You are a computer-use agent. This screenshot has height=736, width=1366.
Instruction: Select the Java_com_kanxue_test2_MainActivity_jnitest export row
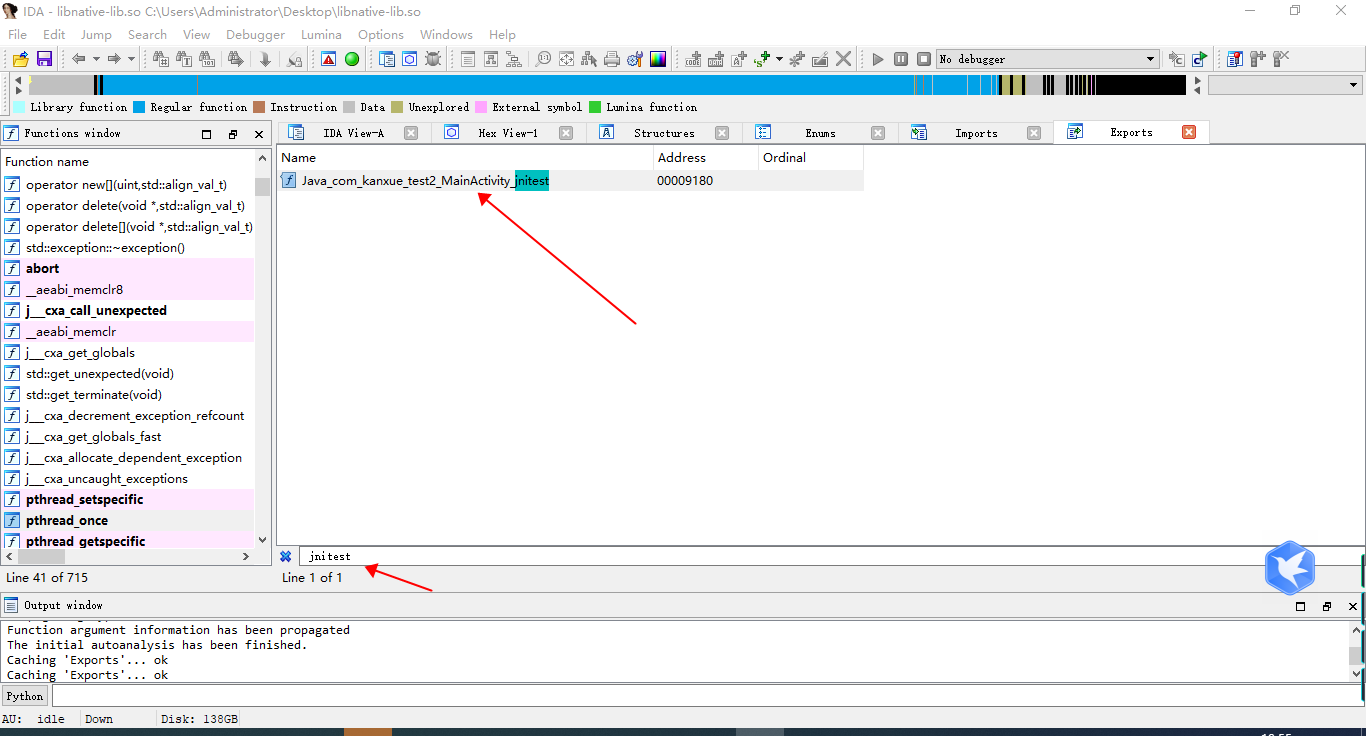point(570,181)
